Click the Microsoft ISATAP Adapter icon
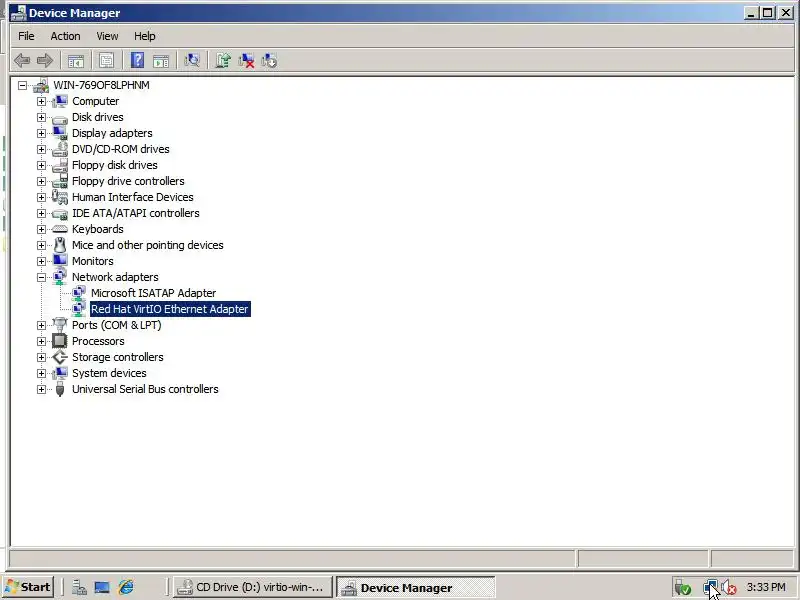Image resolution: width=800 pixels, height=600 pixels. click(x=79, y=293)
